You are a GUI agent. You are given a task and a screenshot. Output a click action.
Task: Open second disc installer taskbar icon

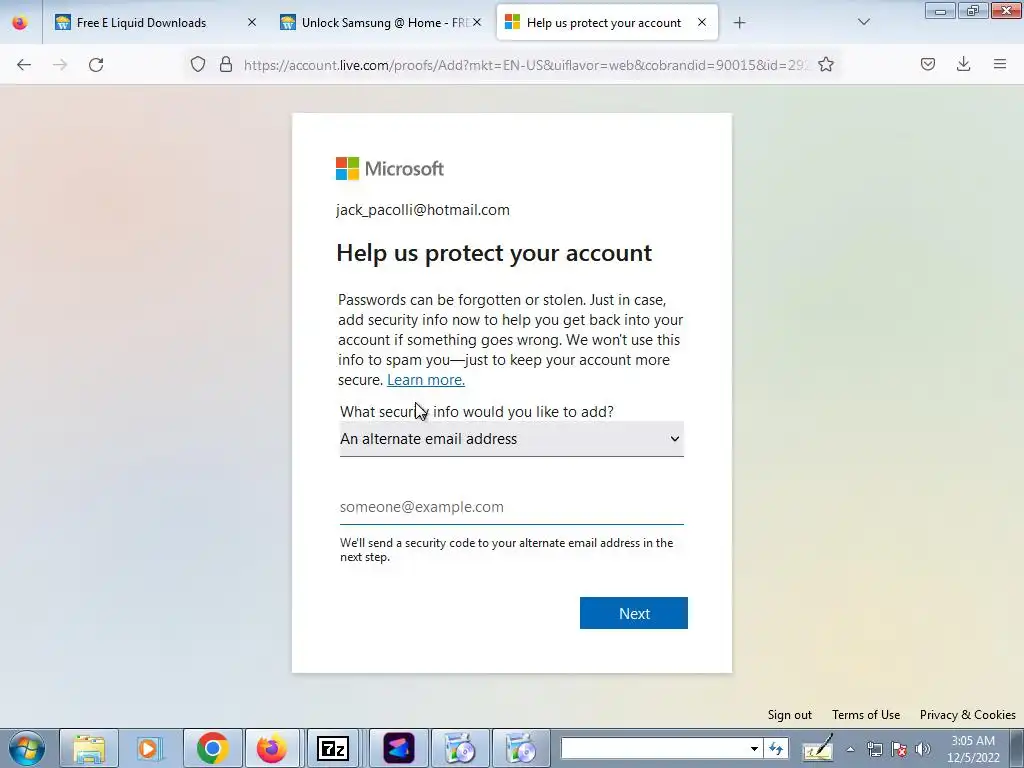coord(520,748)
